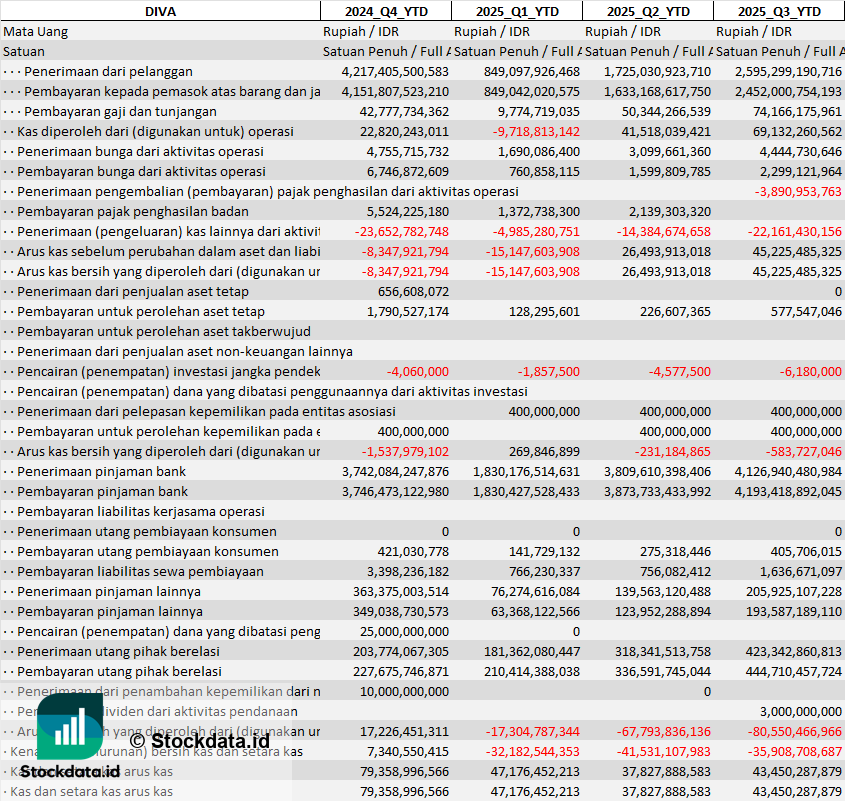Select cell 1,725,030,923,710

(657, 72)
